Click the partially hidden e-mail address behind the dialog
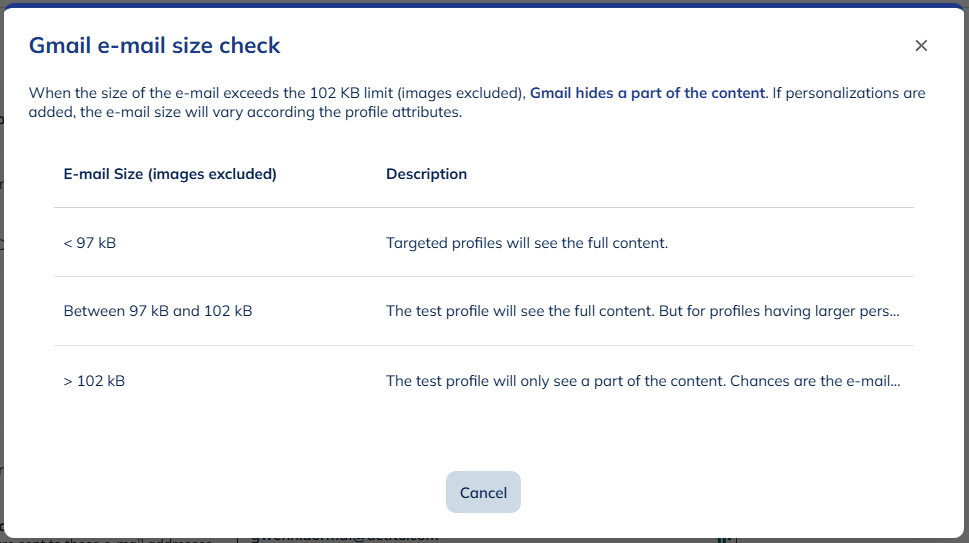Image resolution: width=969 pixels, height=543 pixels. (x=345, y=538)
